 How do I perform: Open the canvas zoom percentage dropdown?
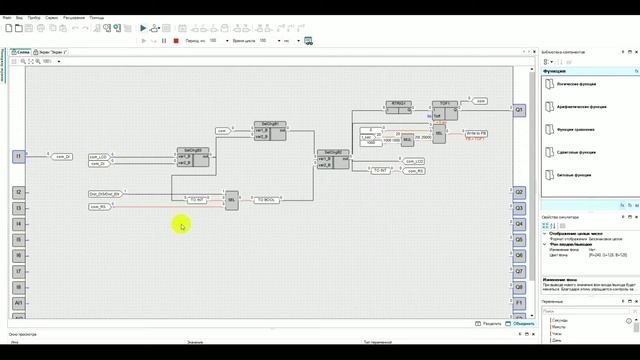(x=59, y=61)
